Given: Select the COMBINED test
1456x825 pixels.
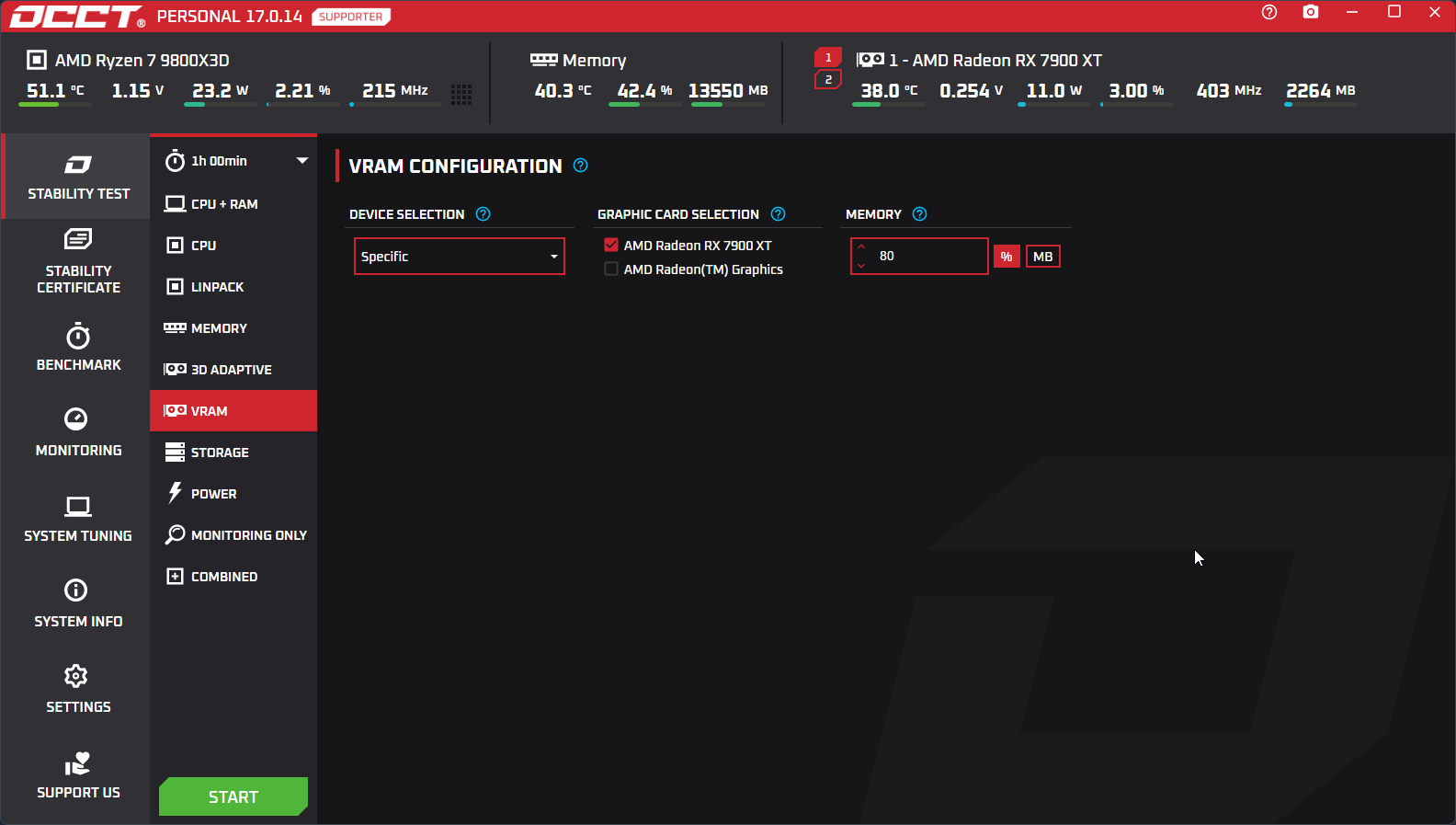Looking at the screenshot, I should (233, 577).
